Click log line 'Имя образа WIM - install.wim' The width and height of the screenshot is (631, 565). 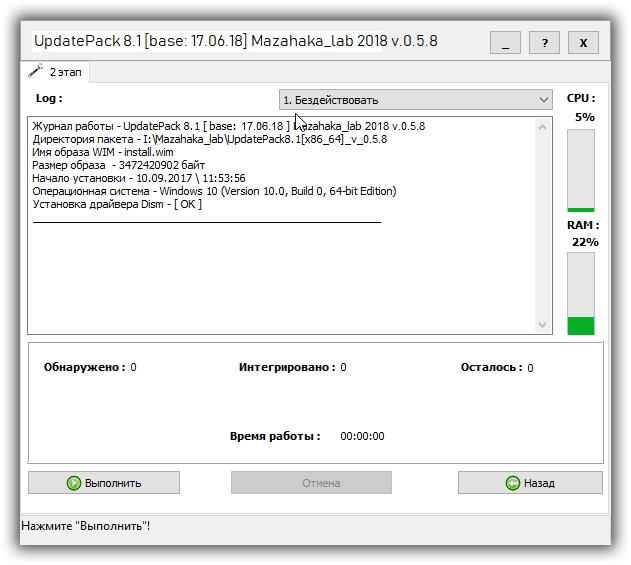(x=103, y=152)
